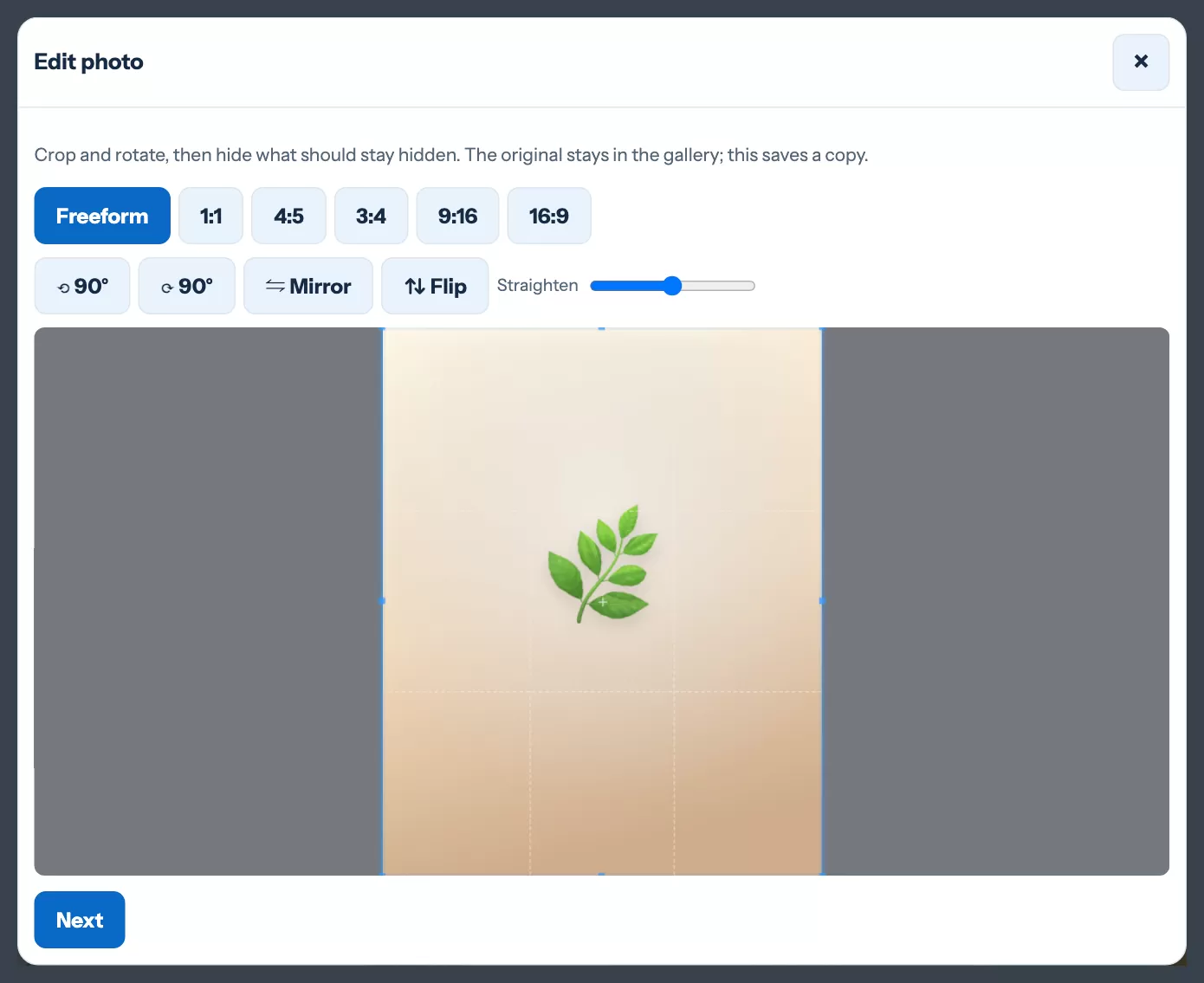Set crop ratio to 9:16
The image size is (1204, 983).
(x=457, y=216)
